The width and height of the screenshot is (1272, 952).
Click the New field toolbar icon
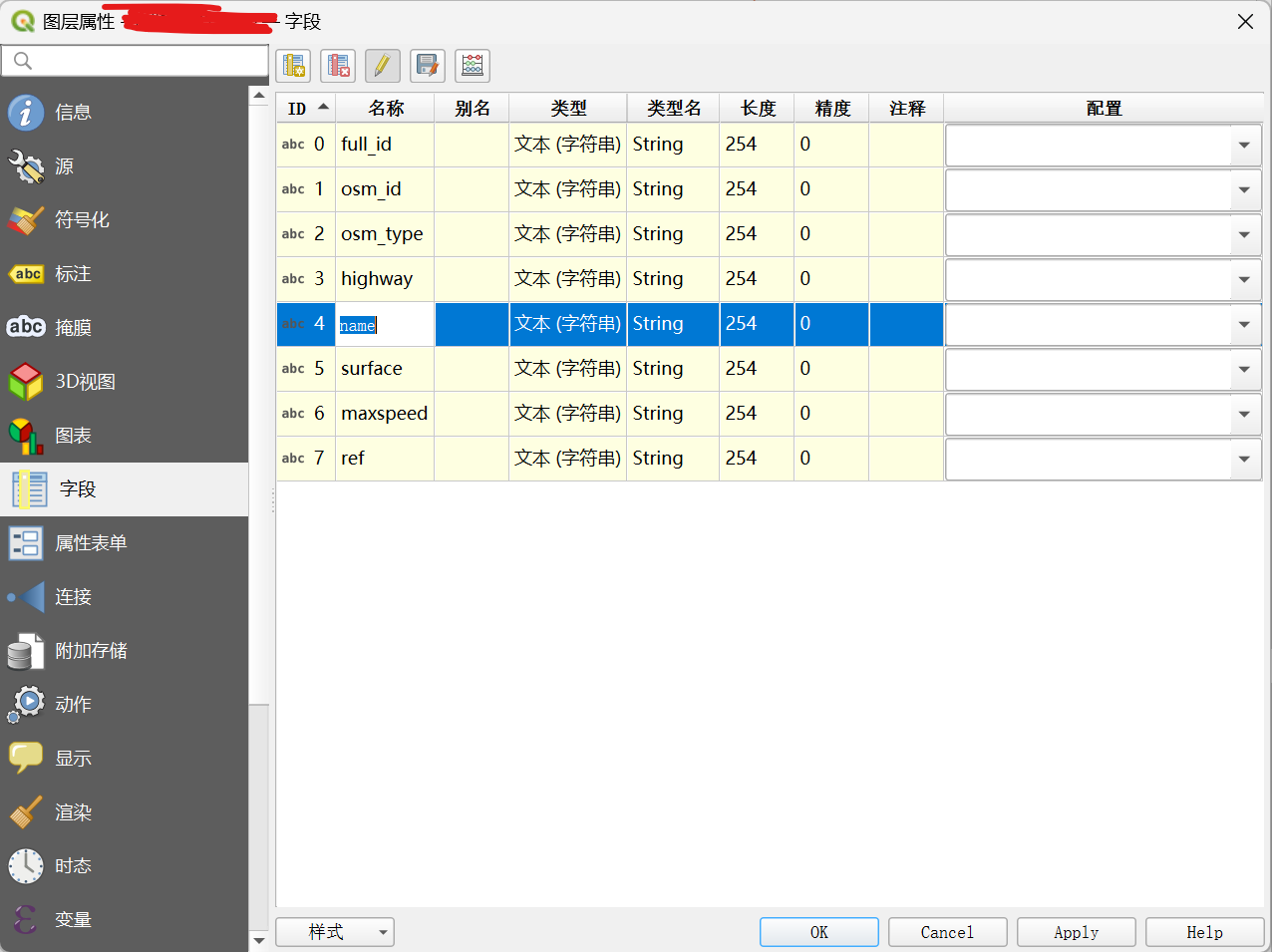click(x=293, y=66)
